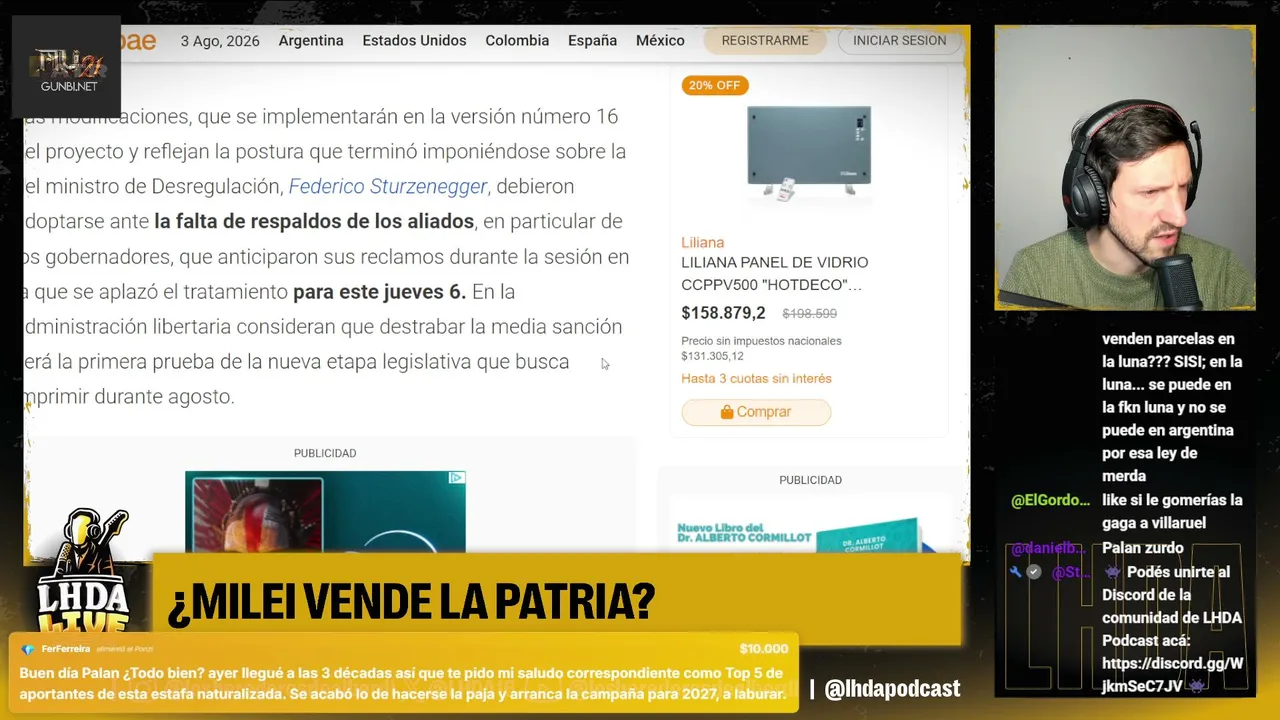The height and width of the screenshot is (720, 1280).
Task: Click the $10.000 donation amount
Action: pos(764,649)
